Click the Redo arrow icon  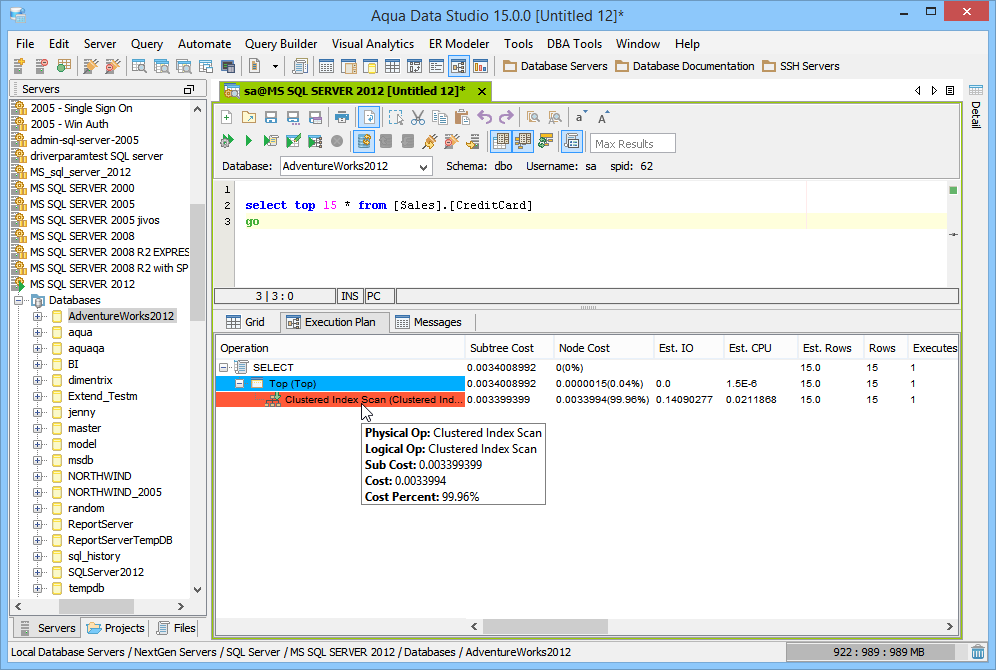(506, 117)
